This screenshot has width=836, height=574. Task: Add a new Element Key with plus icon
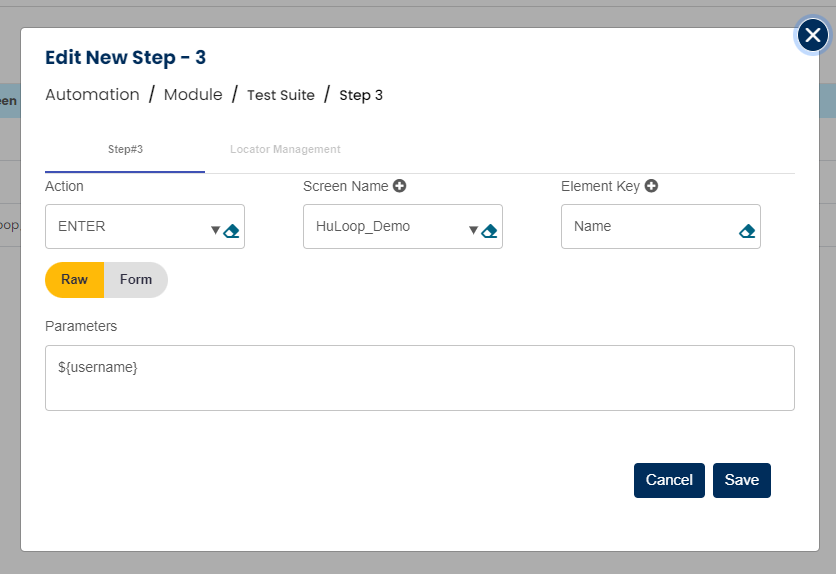pos(652,186)
